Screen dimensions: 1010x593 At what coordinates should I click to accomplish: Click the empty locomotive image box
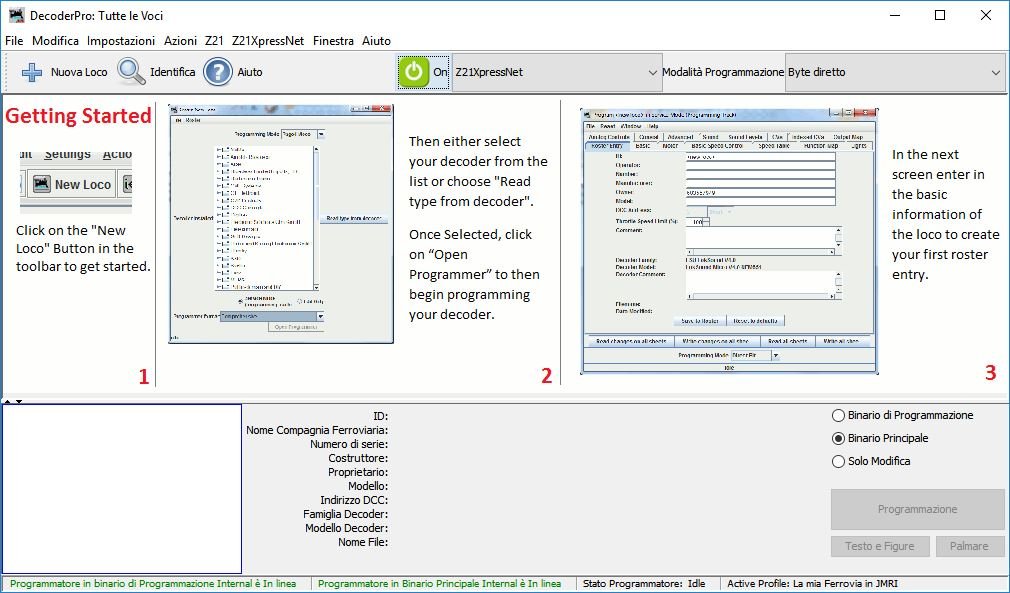pyautogui.click(x=122, y=488)
